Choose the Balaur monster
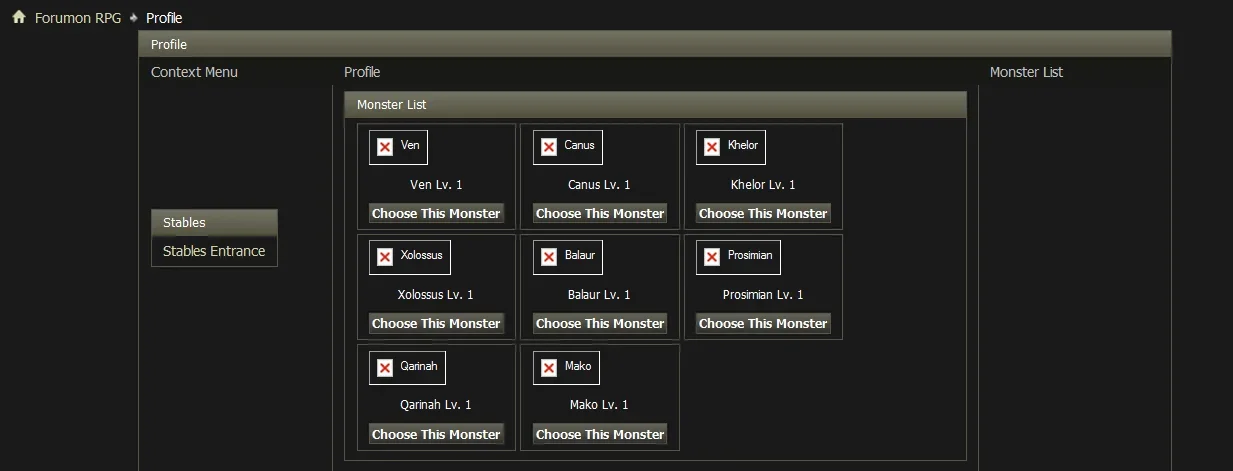Viewport: 1233px width, 471px height. (600, 323)
